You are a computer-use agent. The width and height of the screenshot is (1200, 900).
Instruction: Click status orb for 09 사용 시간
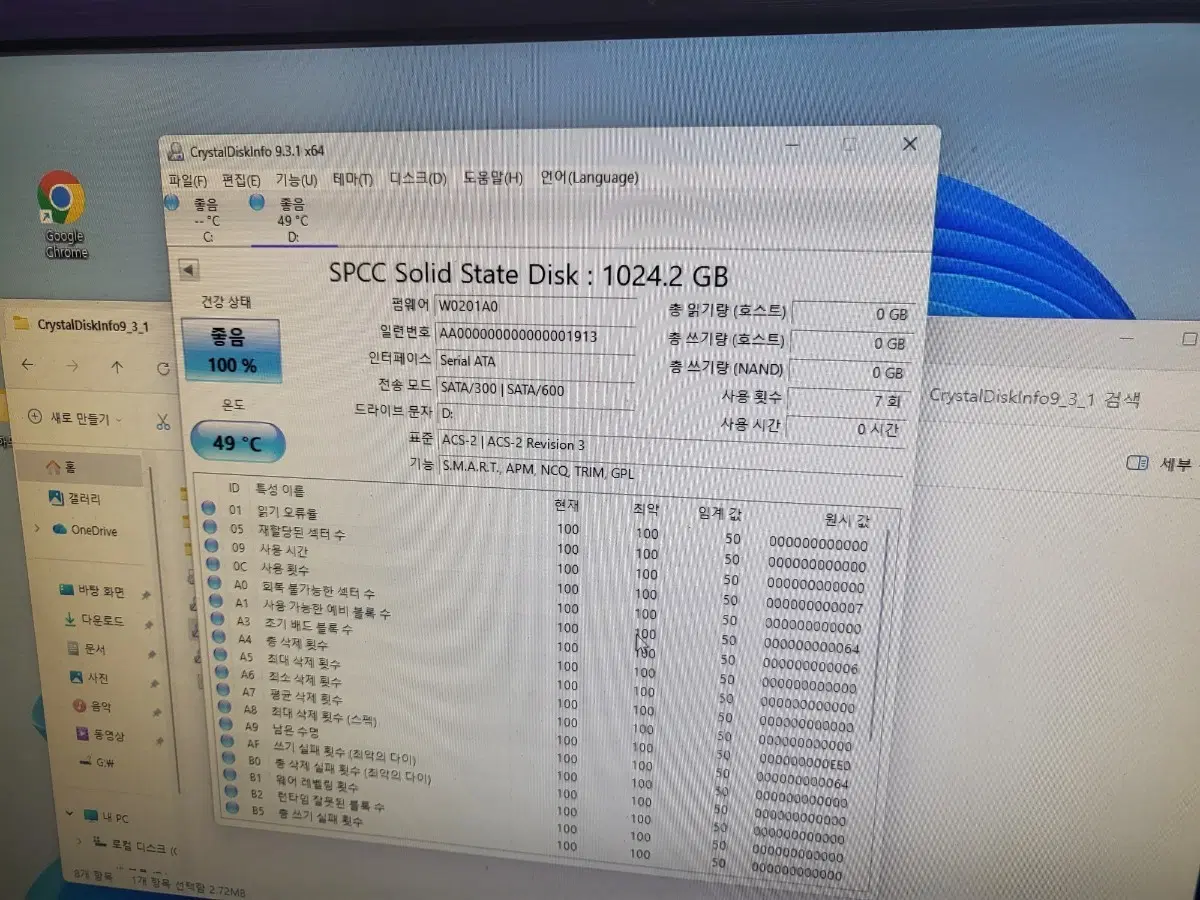point(210,546)
